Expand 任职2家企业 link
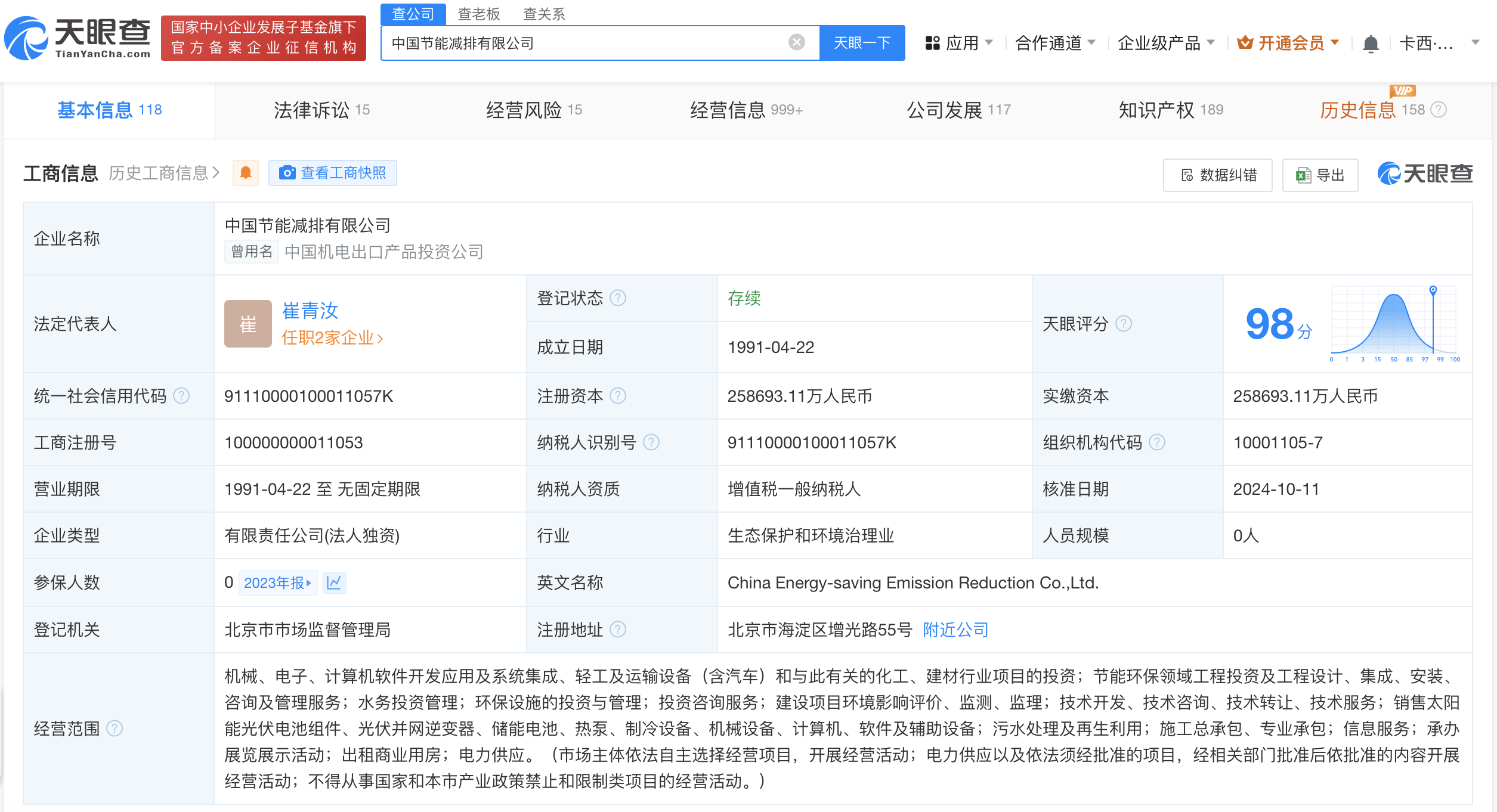Image resolution: width=1497 pixels, height=812 pixels. [x=332, y=338]
